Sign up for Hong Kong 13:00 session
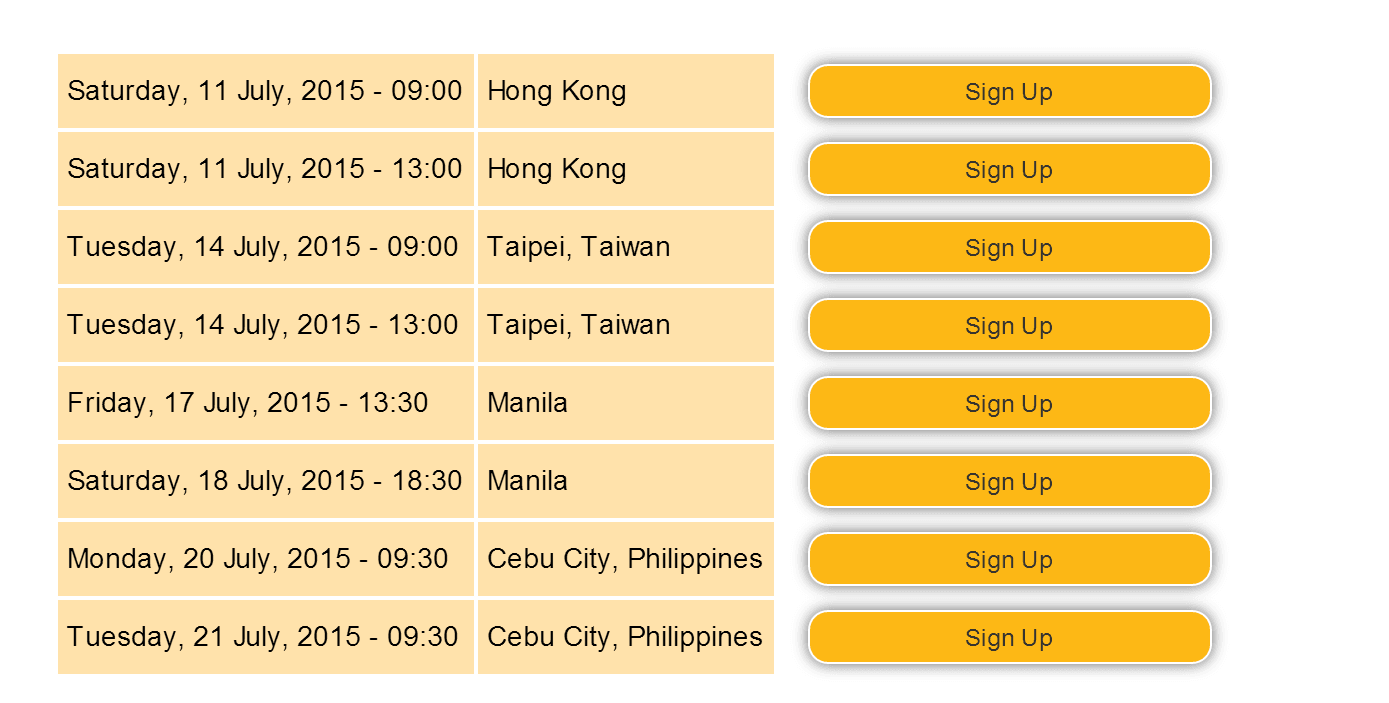This screenshot has width=1389, height=703. point(1009,169)
